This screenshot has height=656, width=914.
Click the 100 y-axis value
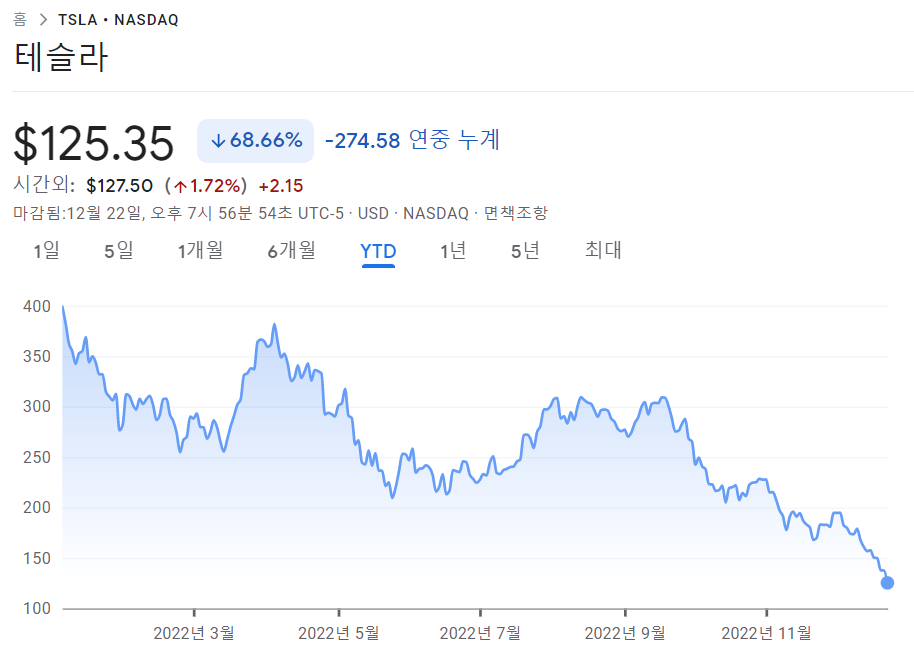point(37,608)
